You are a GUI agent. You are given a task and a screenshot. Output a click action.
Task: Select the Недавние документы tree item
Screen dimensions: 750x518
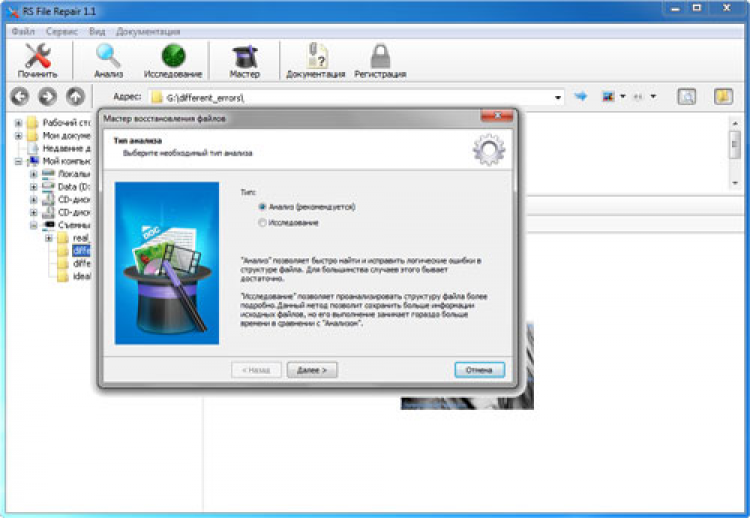(66, 148)
